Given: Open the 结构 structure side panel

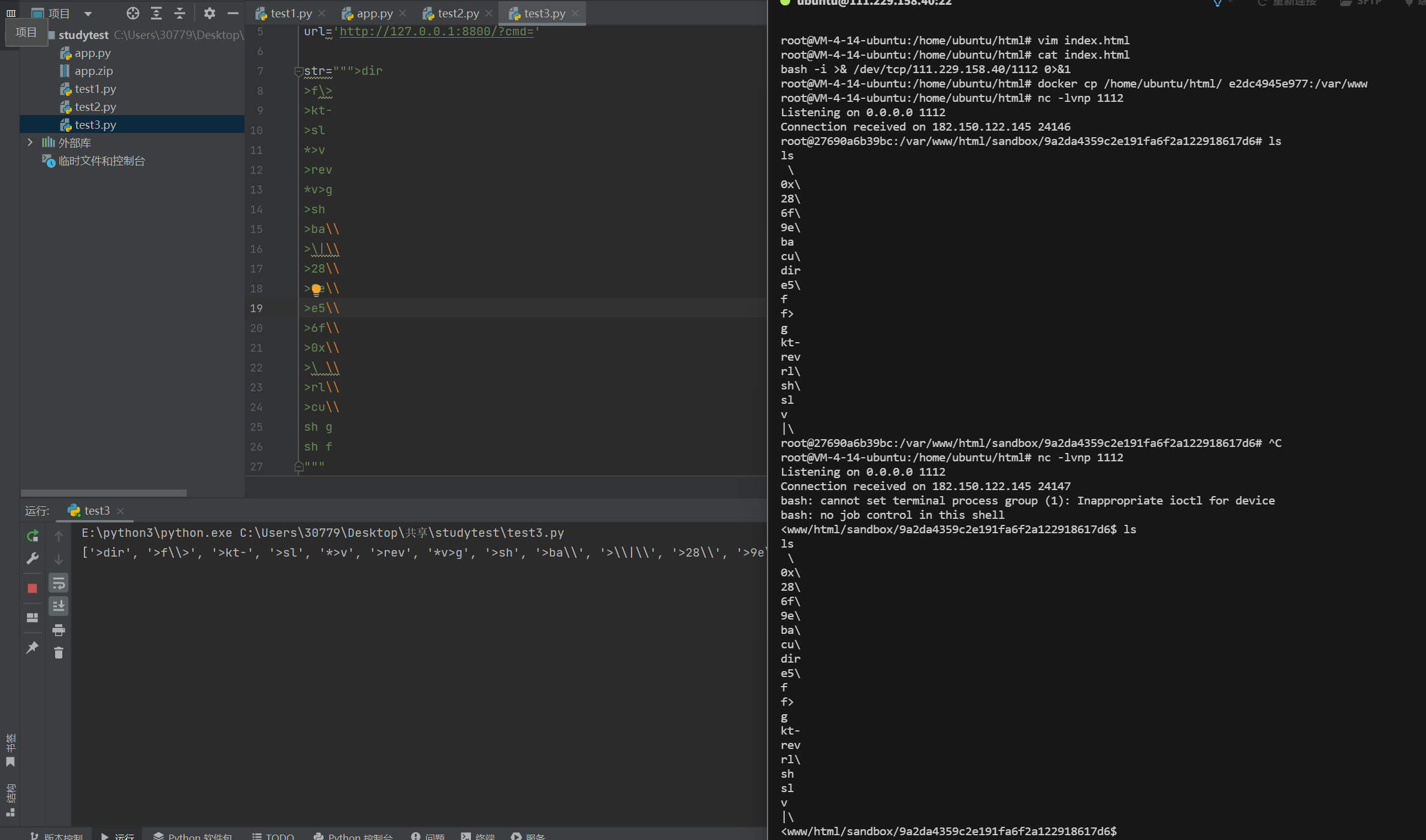Looking at the screenshot, I should (10, 799).
